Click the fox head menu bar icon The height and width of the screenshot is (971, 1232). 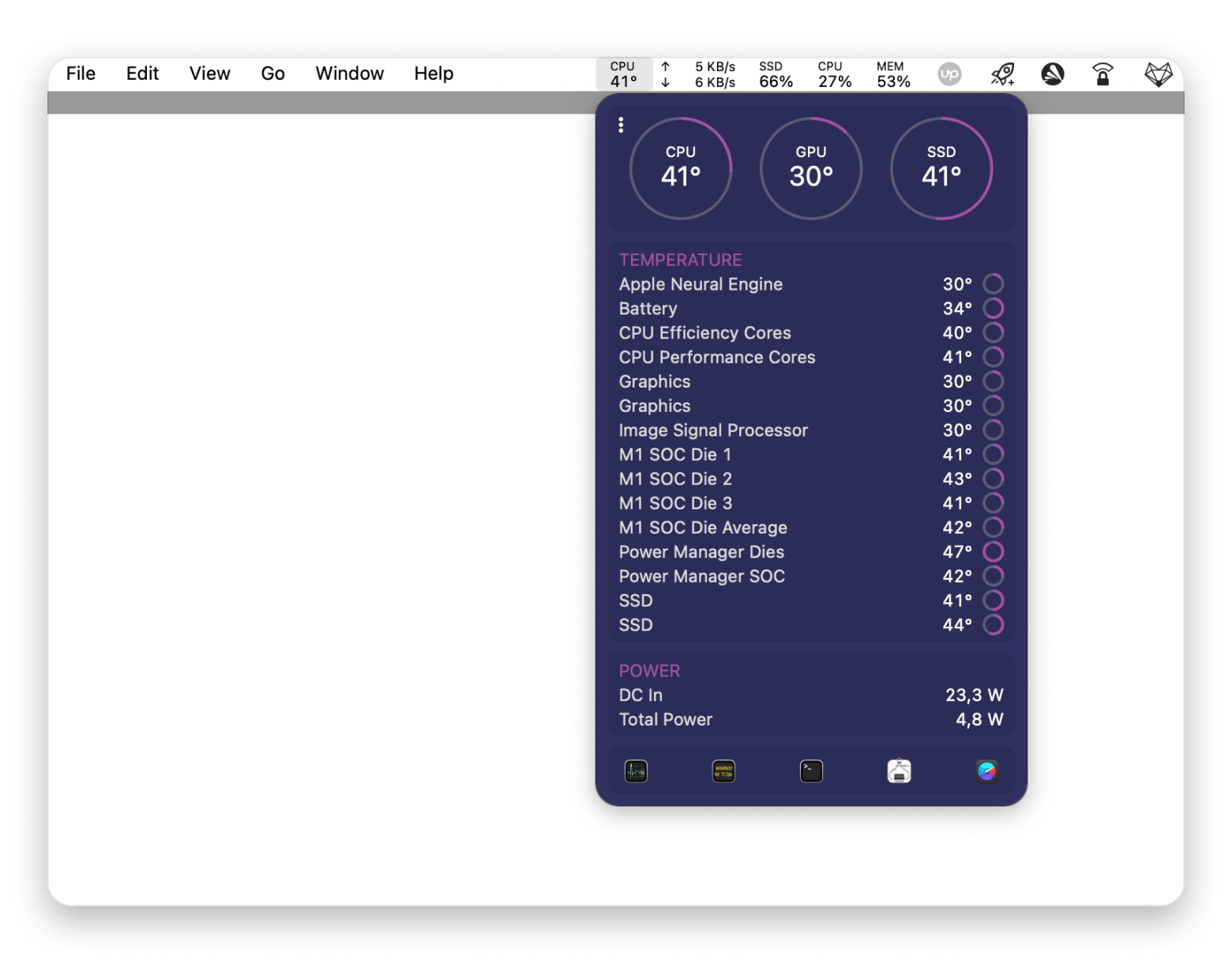(1158, 74)
